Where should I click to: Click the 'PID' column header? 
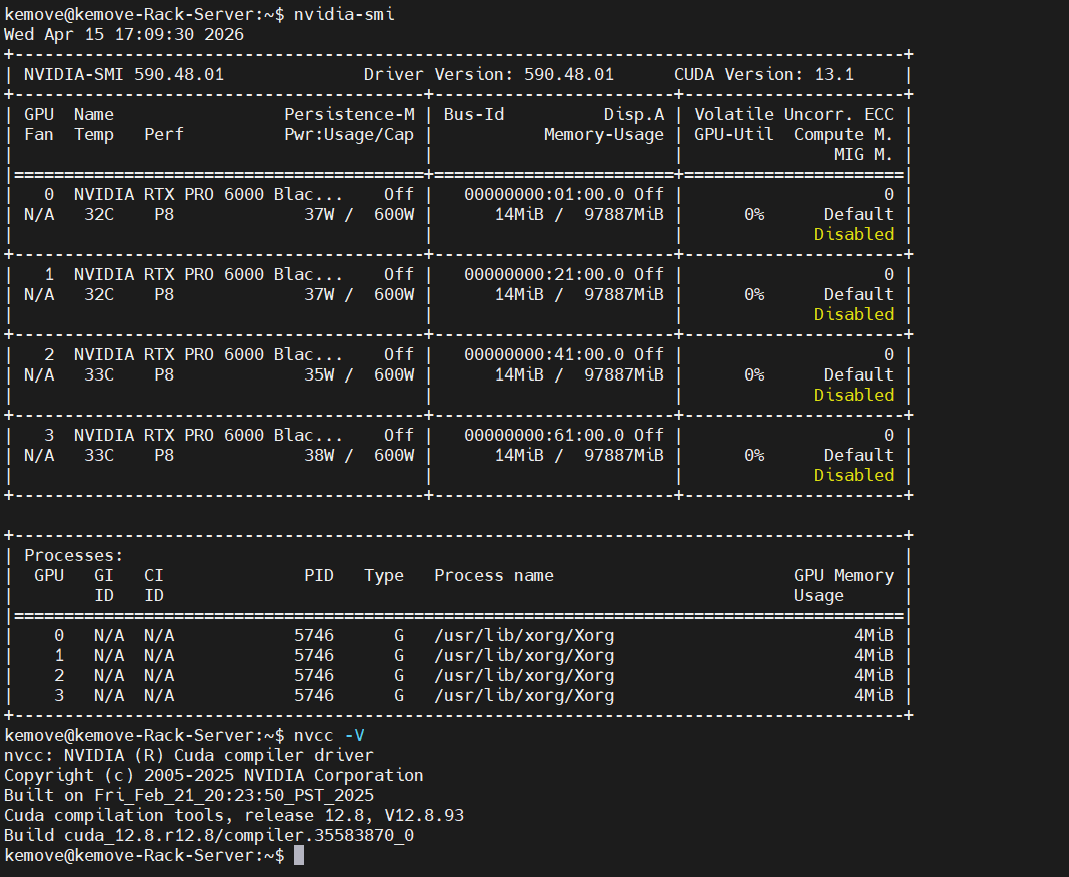(x=319, y=576)
